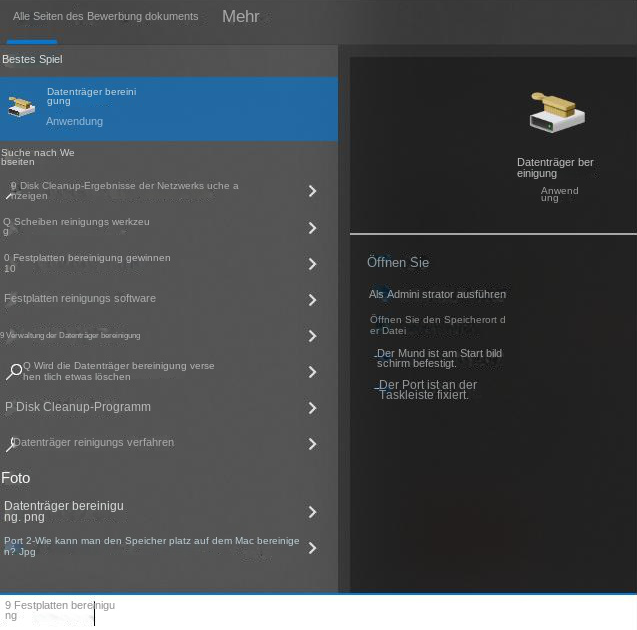The height and width of the screenshot is (630, 637).
Task: Select Scheiben reinigungs werkzeug suggestion
Action: pos(76,227)
